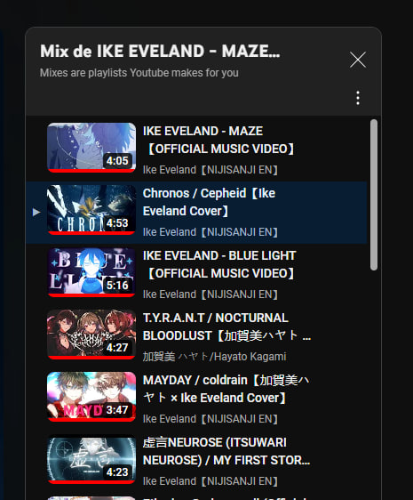Play the BLUE LIGHT video thumbnail

(x=91, y=272)
